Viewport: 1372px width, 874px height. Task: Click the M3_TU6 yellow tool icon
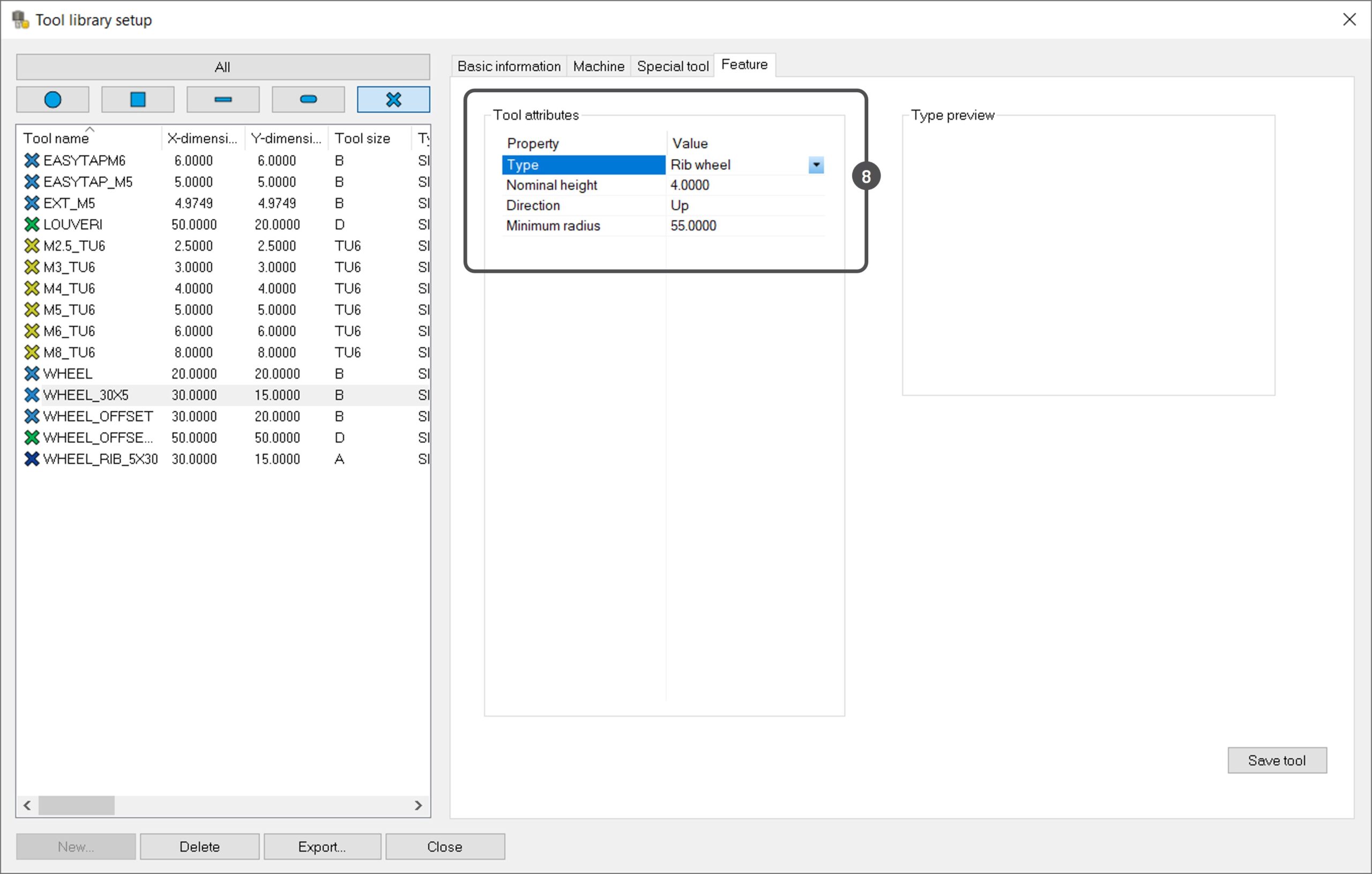pos(32,268)
